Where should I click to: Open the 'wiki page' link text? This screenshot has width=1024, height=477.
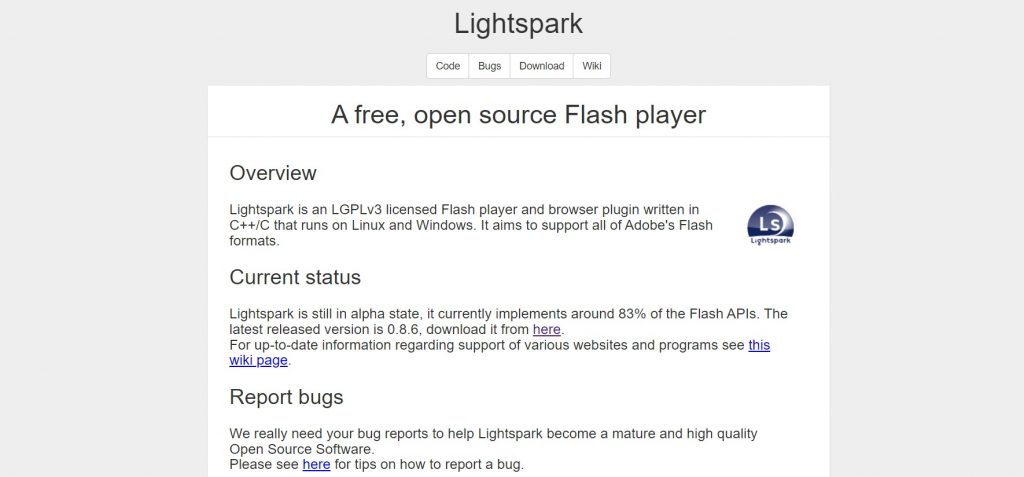click(x=259, y=361)
